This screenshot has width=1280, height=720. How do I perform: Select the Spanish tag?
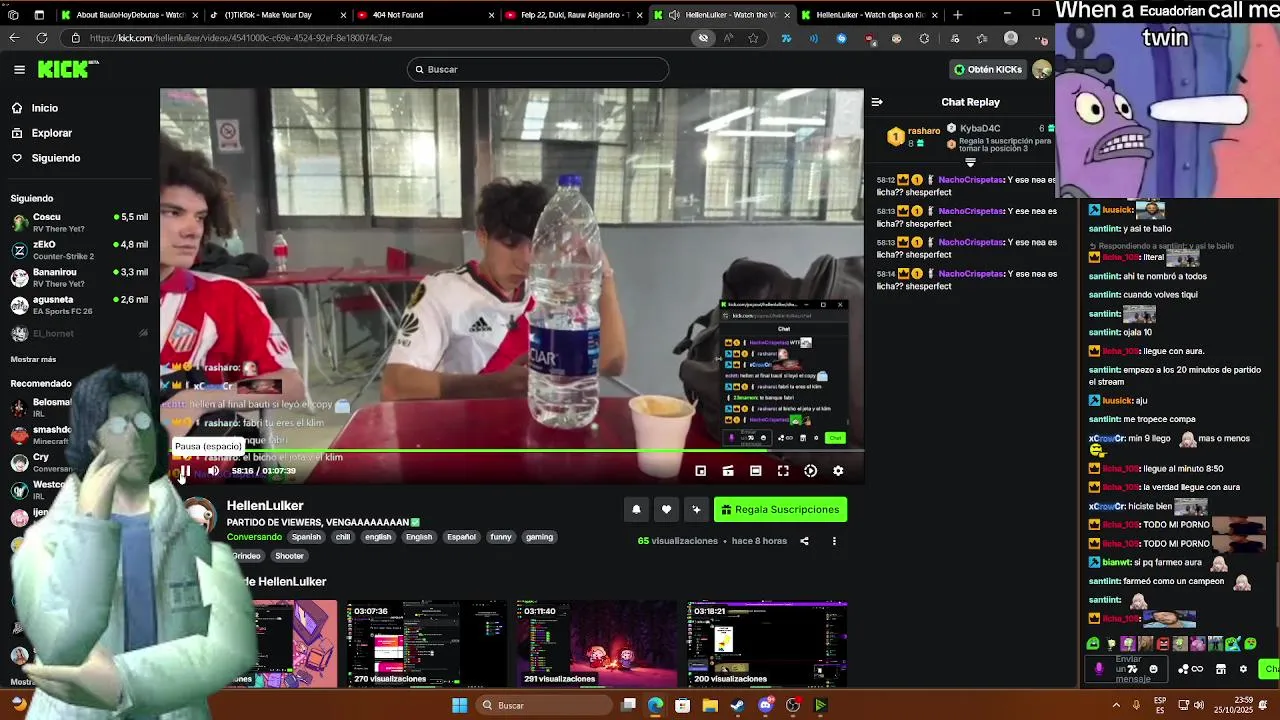tap(306, 537)
